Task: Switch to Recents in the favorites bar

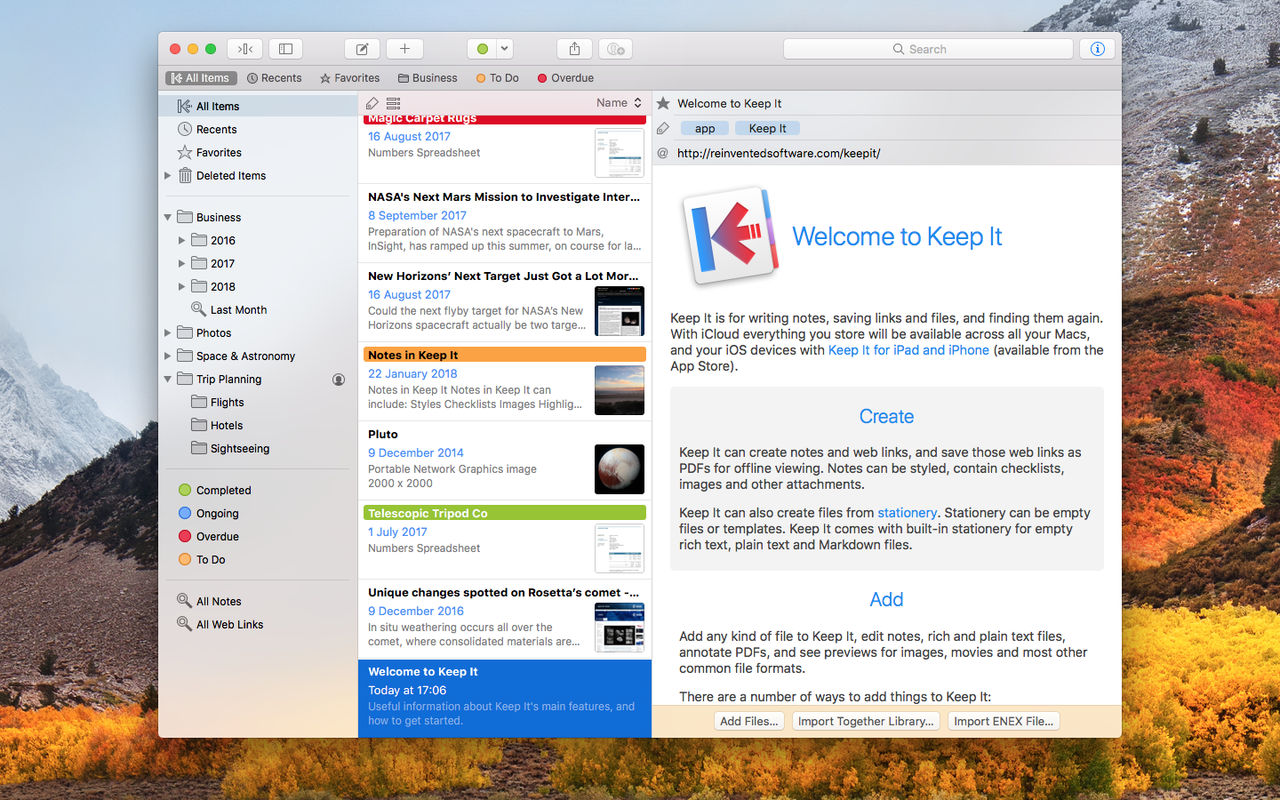Action: (x=274, y=78)
